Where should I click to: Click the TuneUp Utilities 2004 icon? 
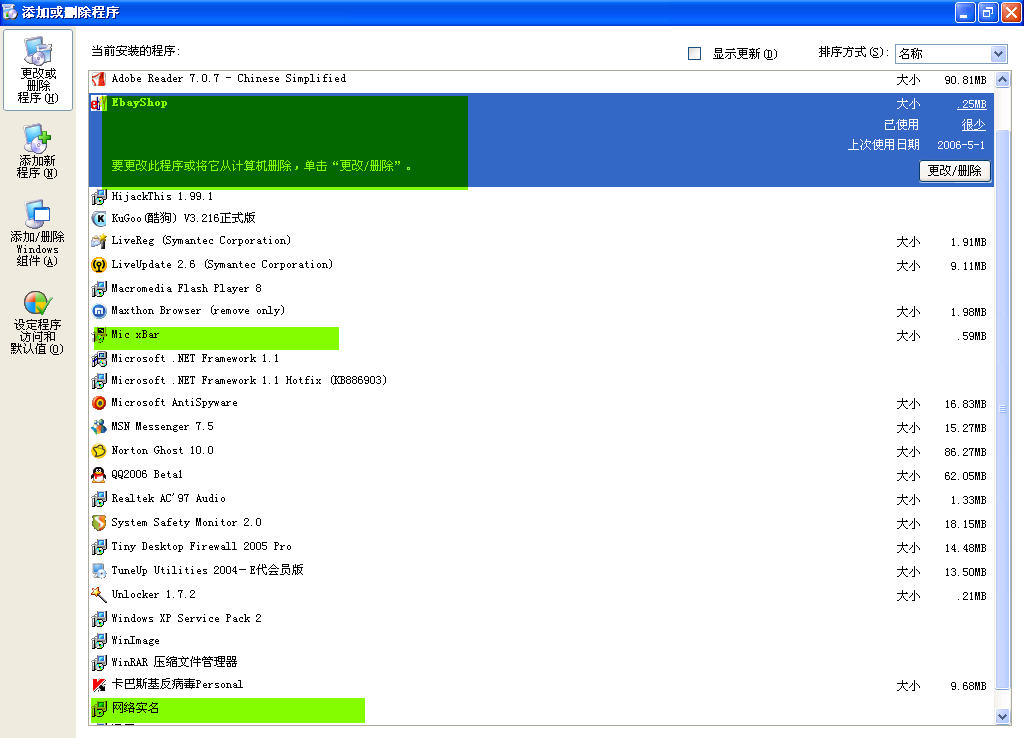click(x=99, y=571)
